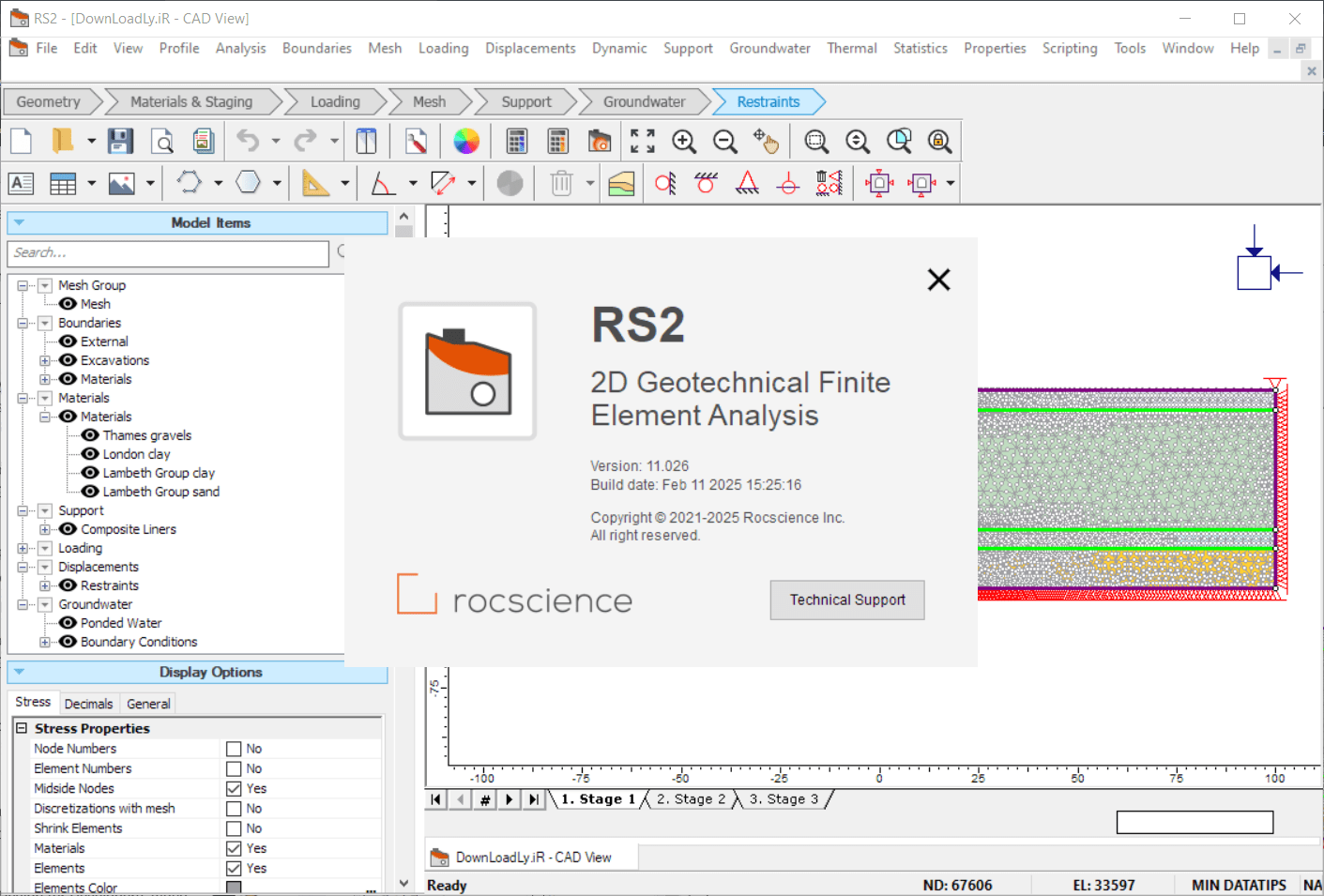The height and width of the screenshot is (896, 1324).
Task: Apply restraint Y red triangle icon
Action: 747,183
